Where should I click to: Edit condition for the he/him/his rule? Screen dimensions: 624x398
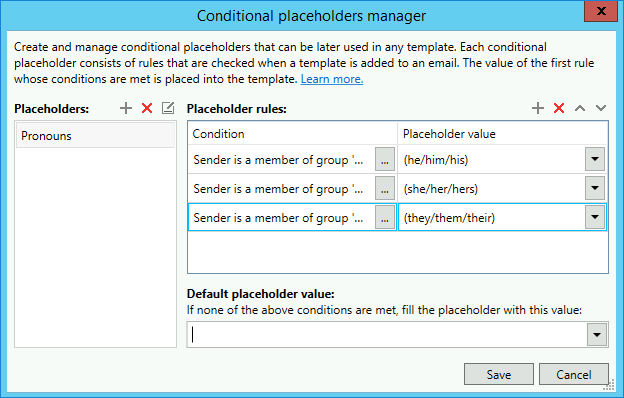(x=385, y=159)
